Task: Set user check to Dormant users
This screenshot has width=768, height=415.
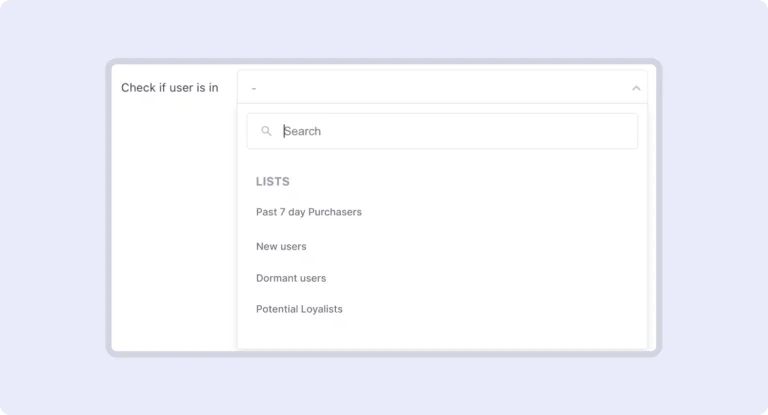Action: point(291,278)
